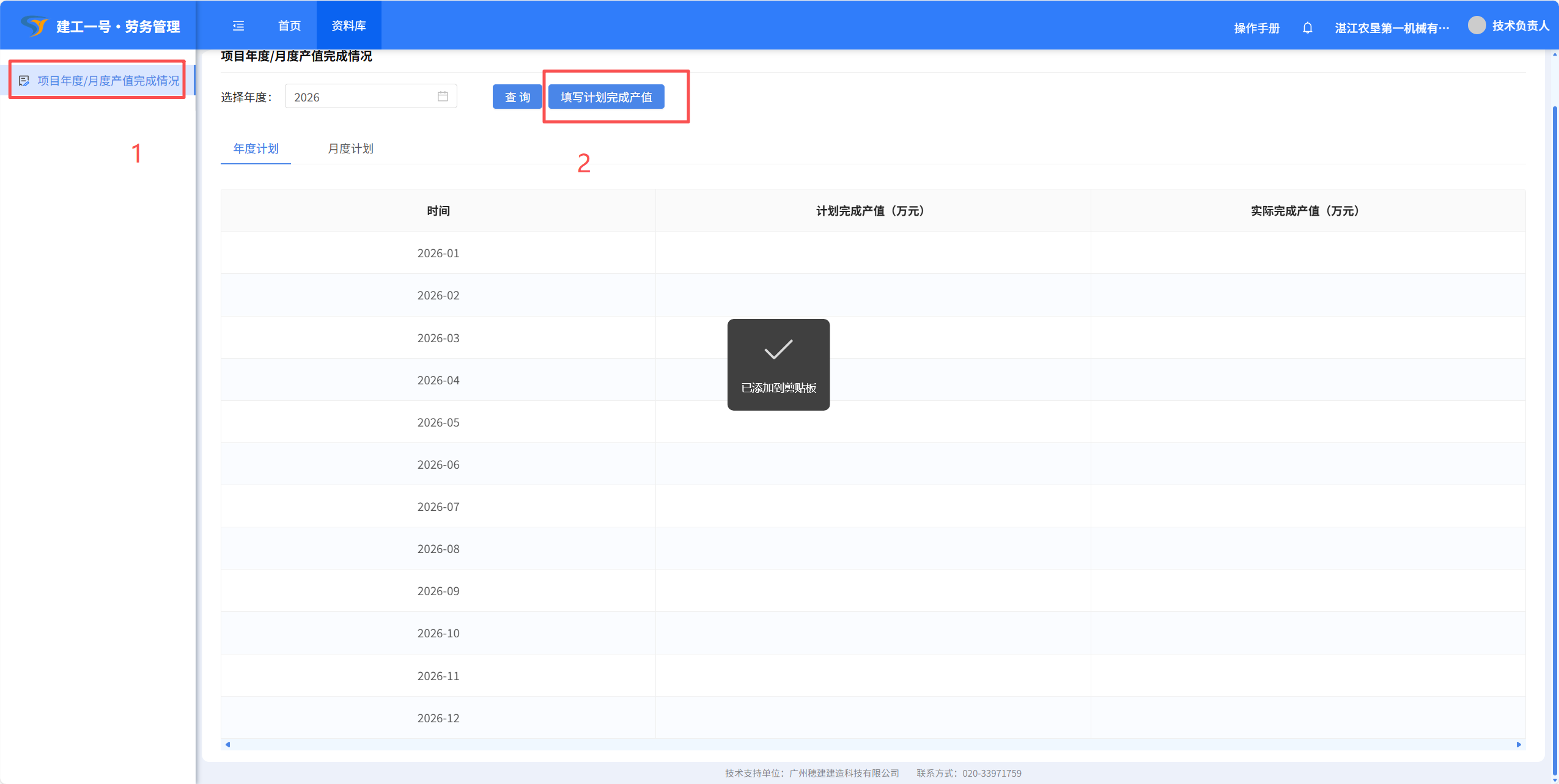Image resolution: width=1559 pixels, height=784 pixels.
Task: Expand the 湛江农垦第一机械 company dropdown
Action: pyautogui.click(x=1391, y=28)
